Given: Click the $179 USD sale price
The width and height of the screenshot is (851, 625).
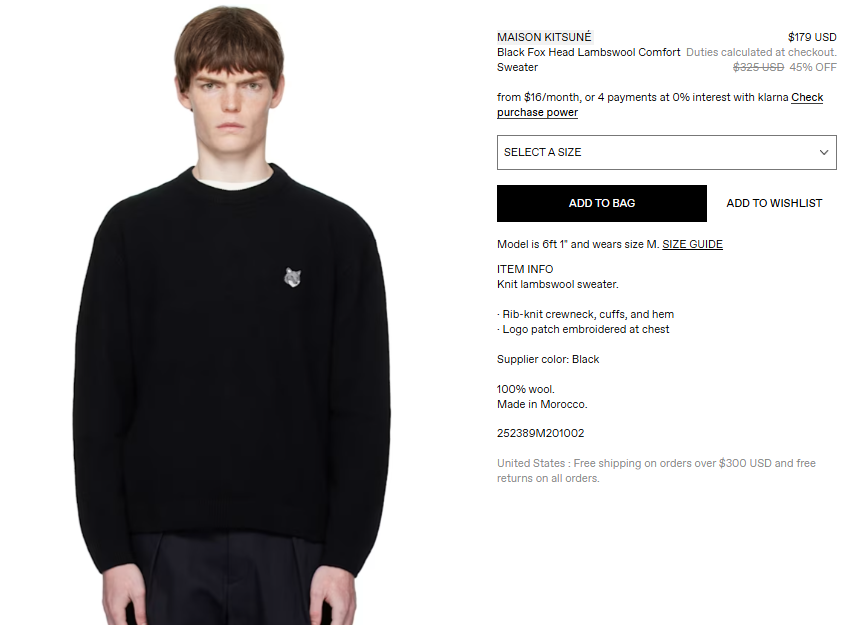Looking at the screenshot, I should (x=812, y=37).
